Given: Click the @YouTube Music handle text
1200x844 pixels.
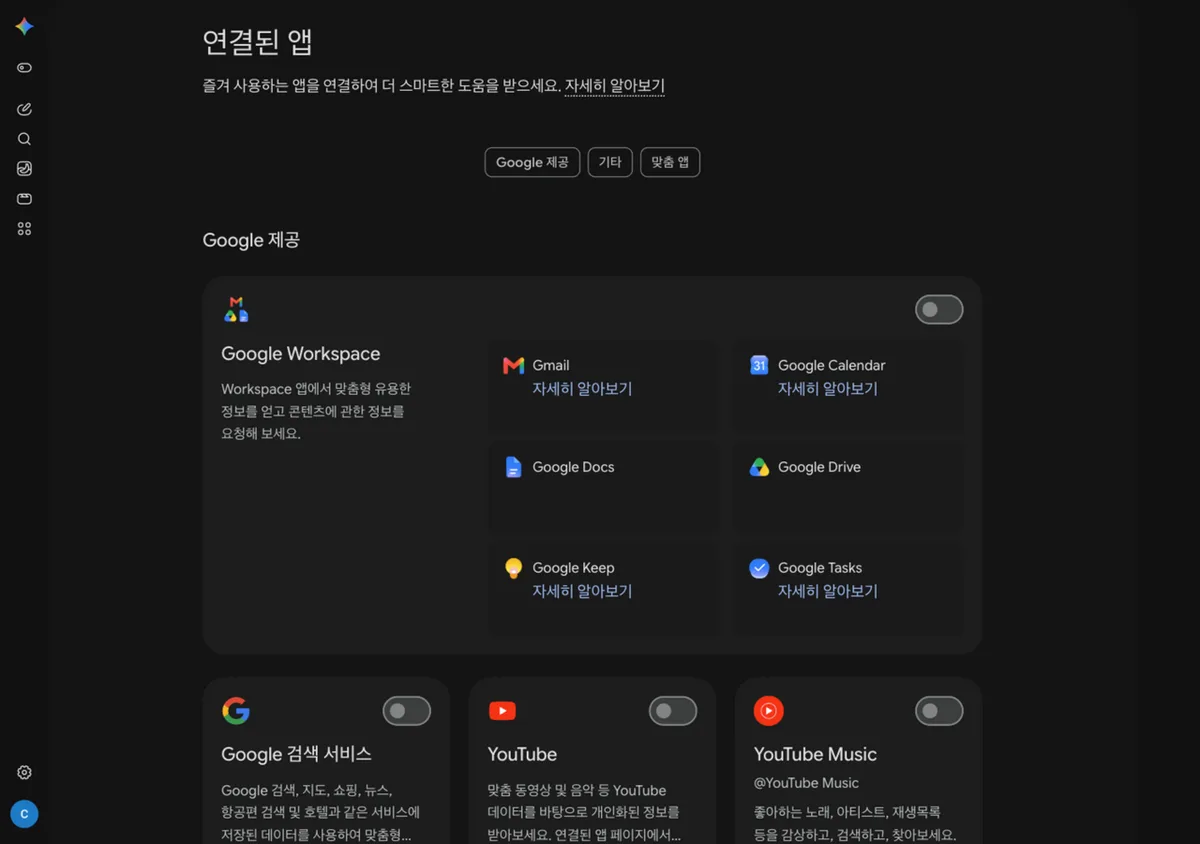Looking at the screenshot, I should (806, 783).
